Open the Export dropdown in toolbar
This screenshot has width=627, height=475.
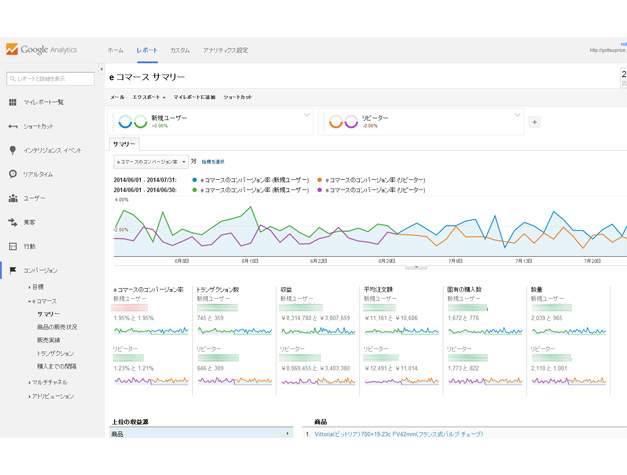(x=149, y=97)
